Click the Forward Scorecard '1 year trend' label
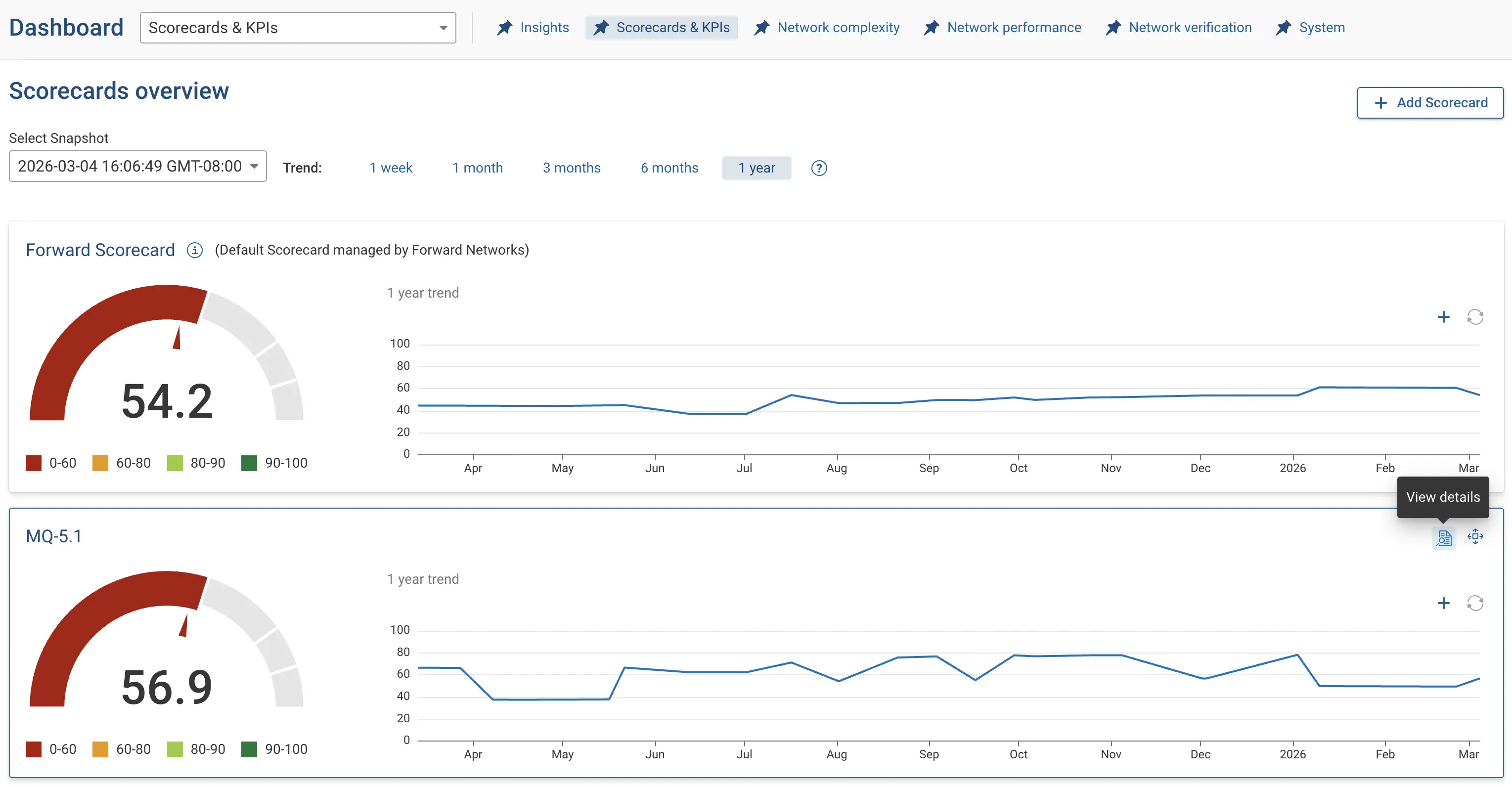Viewport: 1512px width, 787px height. point(423,293)
